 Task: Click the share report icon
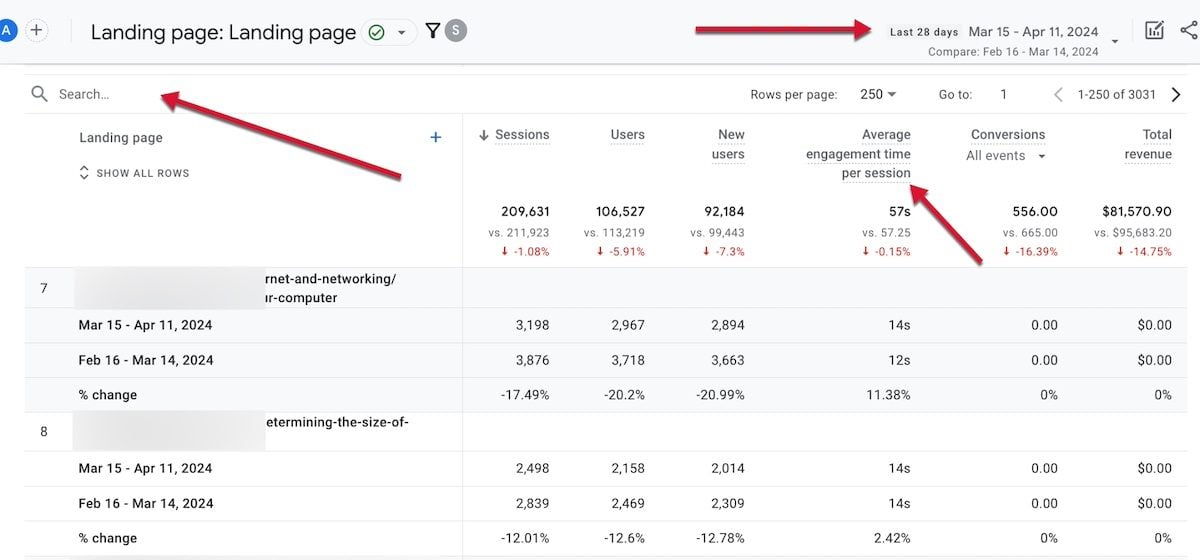tap(1188, 31)
